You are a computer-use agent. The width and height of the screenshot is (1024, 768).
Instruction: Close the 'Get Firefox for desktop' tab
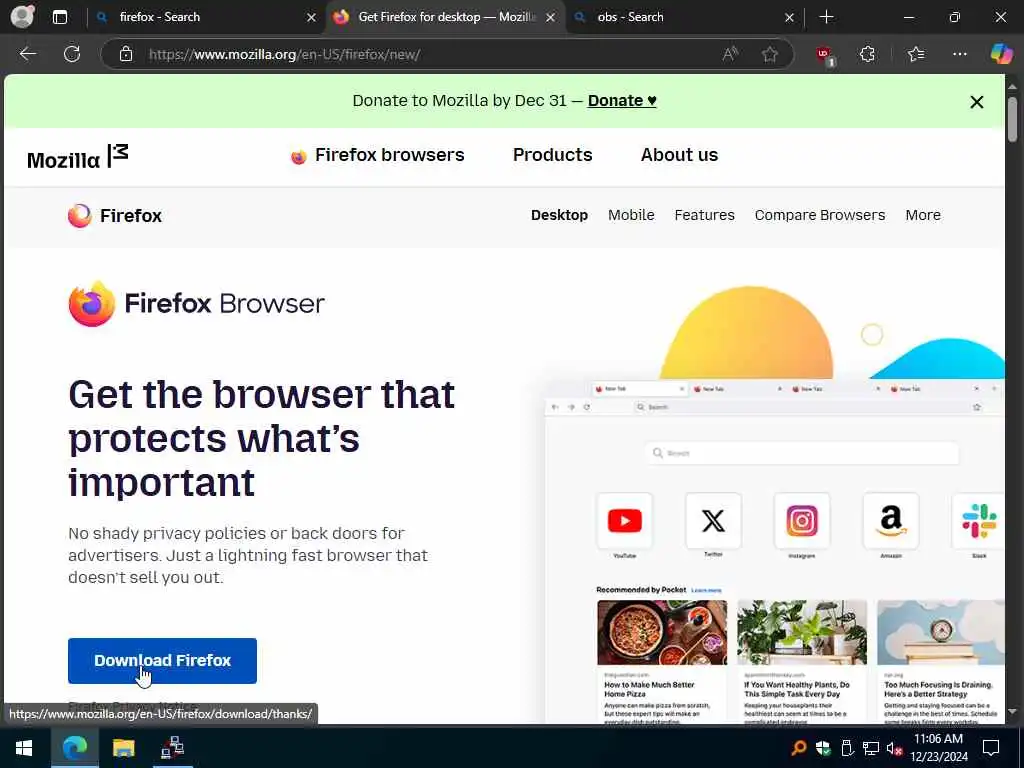click(551, 18)
